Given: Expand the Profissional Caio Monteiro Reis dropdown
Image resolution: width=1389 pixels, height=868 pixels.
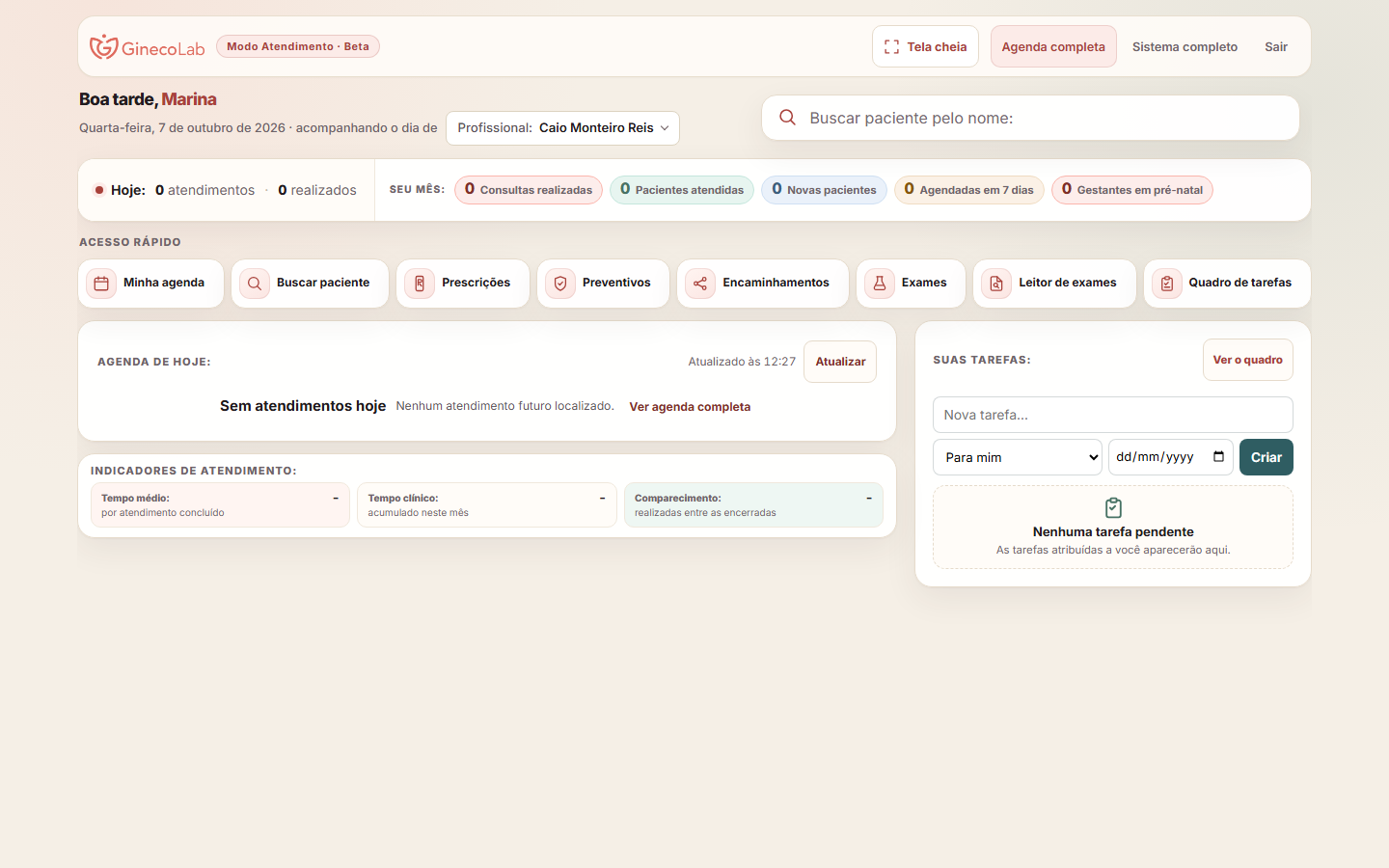Looking at the screenshot, I should point(562,128).
